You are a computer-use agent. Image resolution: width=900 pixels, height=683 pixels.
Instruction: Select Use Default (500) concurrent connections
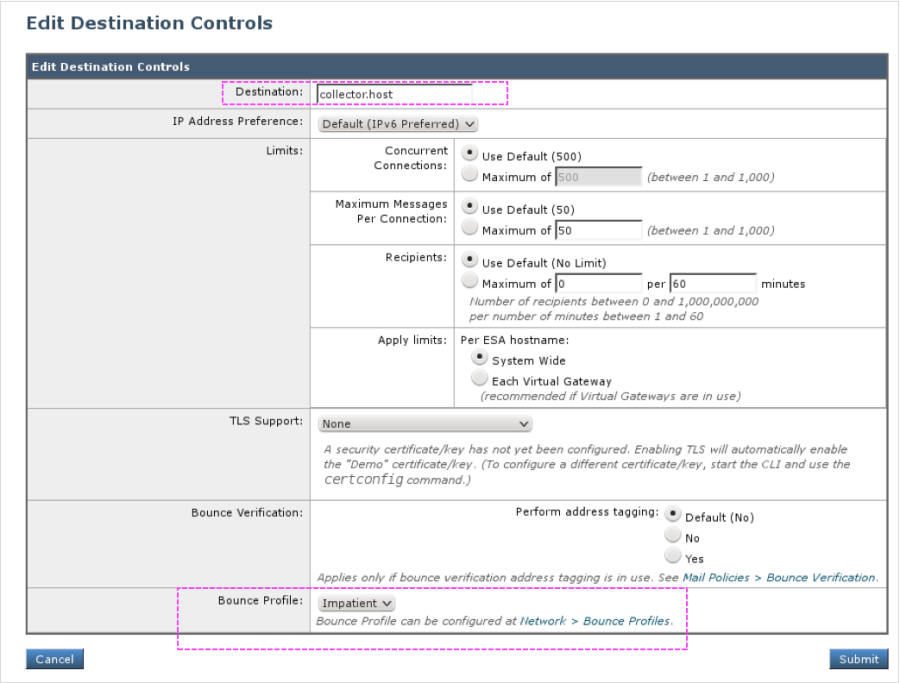tap(469, 155)
